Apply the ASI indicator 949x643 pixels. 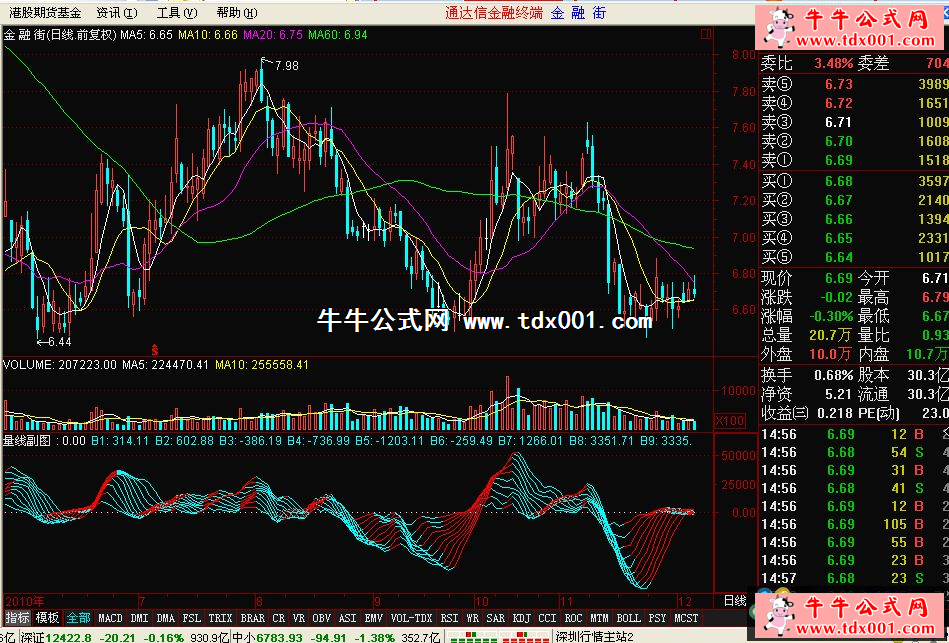tap(347, 618)
